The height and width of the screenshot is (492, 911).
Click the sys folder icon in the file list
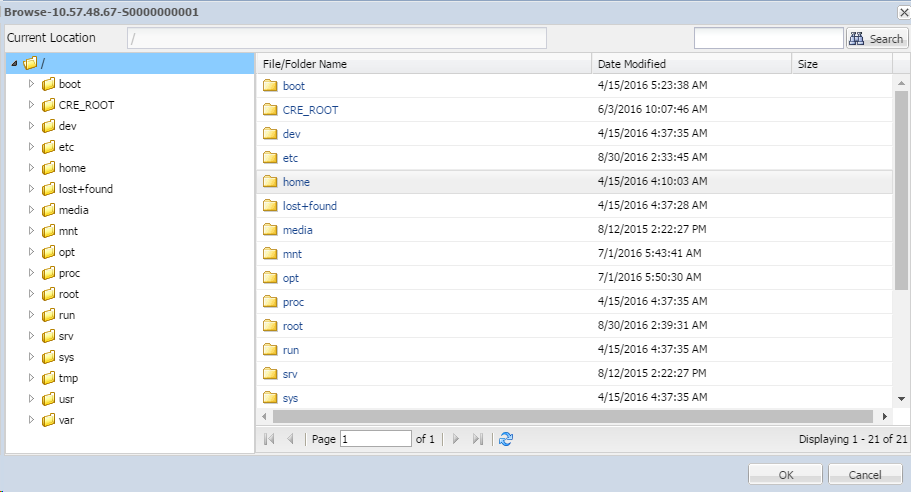point(270,397)
